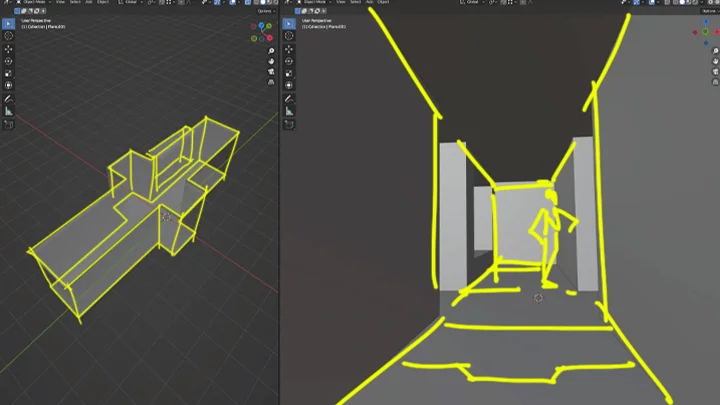Screen dimensions: 720x405
Task: Click the pan hand icon in left viewport
Action: tap(271, 62)
